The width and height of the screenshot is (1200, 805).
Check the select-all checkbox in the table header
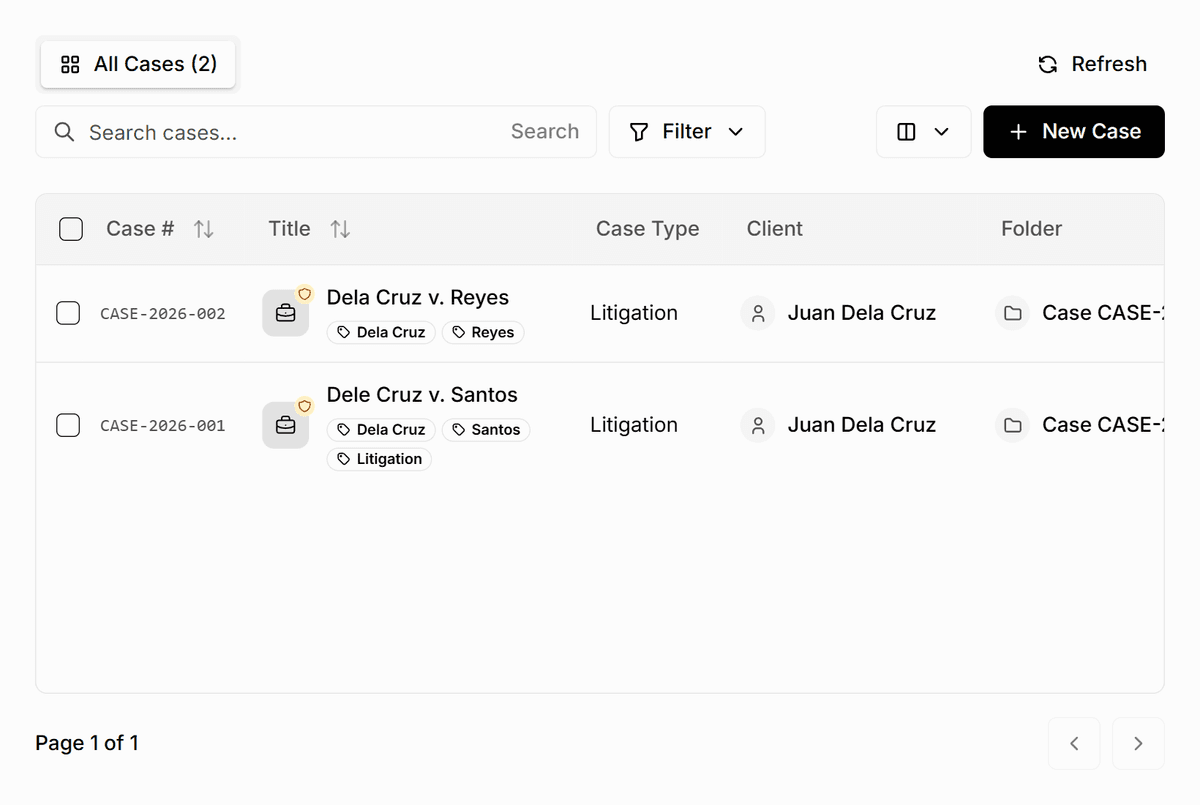71,229
